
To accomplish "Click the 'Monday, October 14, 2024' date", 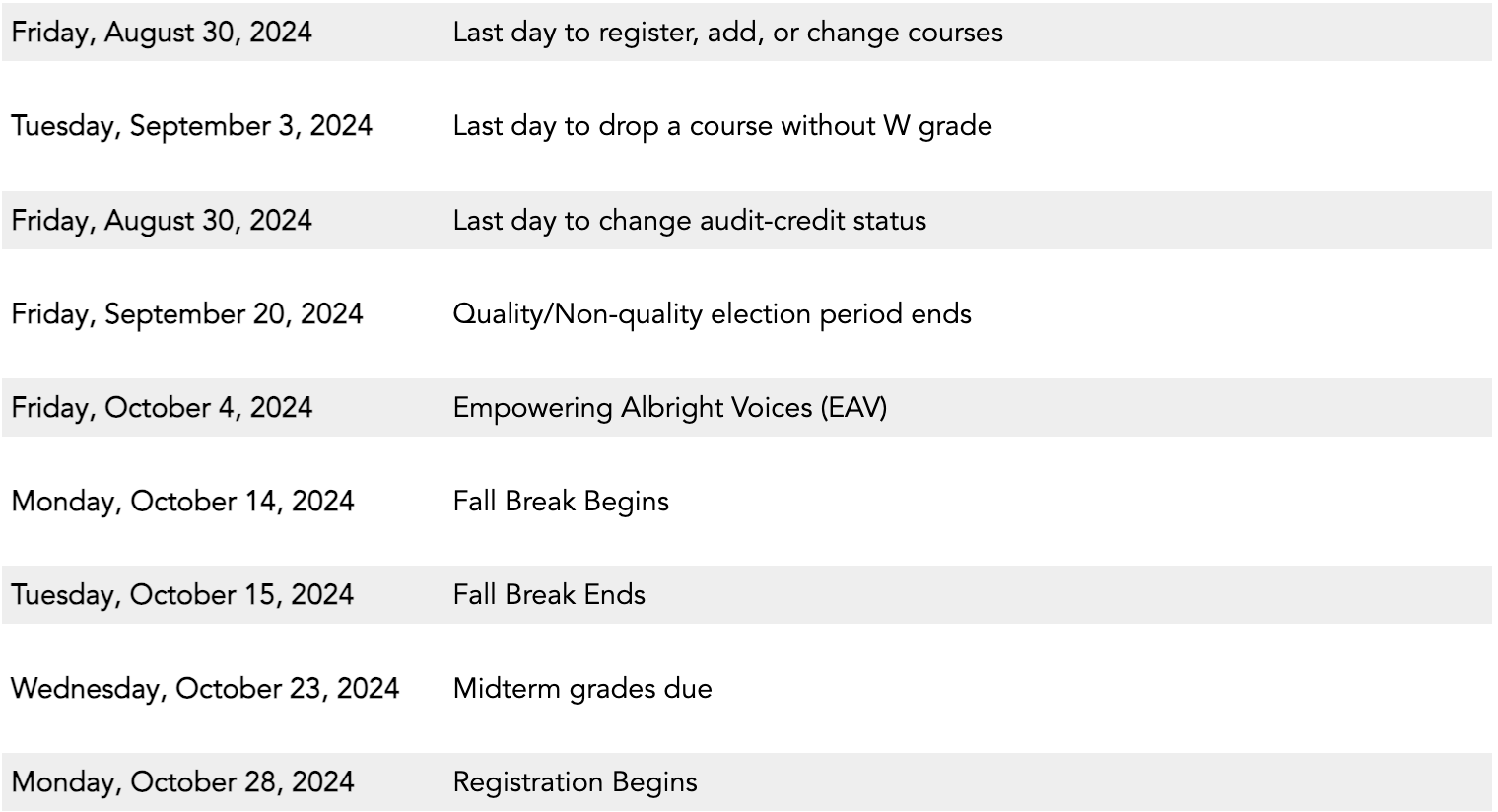I will [x=182, y=502].
